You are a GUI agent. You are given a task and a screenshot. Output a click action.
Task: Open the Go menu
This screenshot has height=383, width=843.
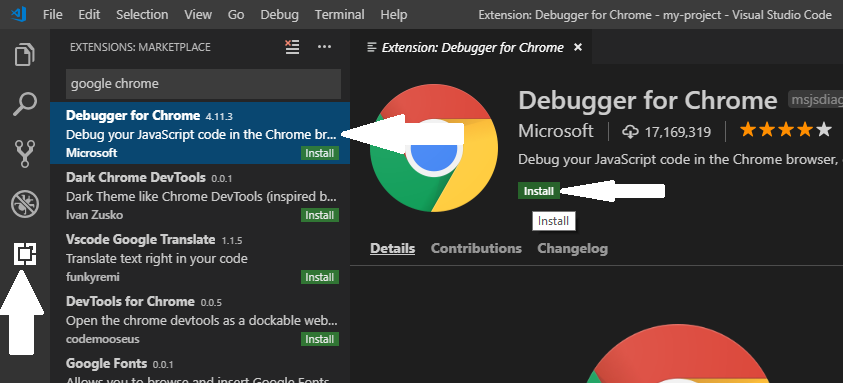[x=236, y=15]
